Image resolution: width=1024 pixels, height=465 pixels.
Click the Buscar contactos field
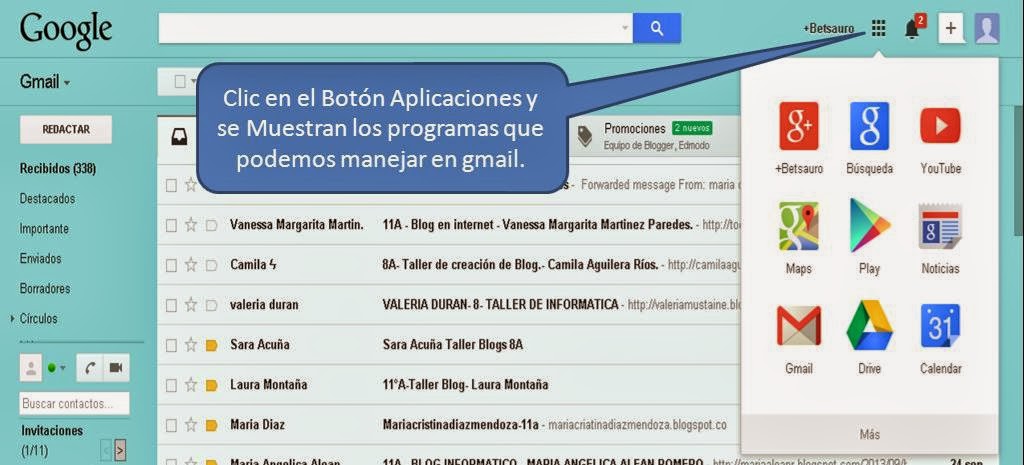[x=74, y=404]
